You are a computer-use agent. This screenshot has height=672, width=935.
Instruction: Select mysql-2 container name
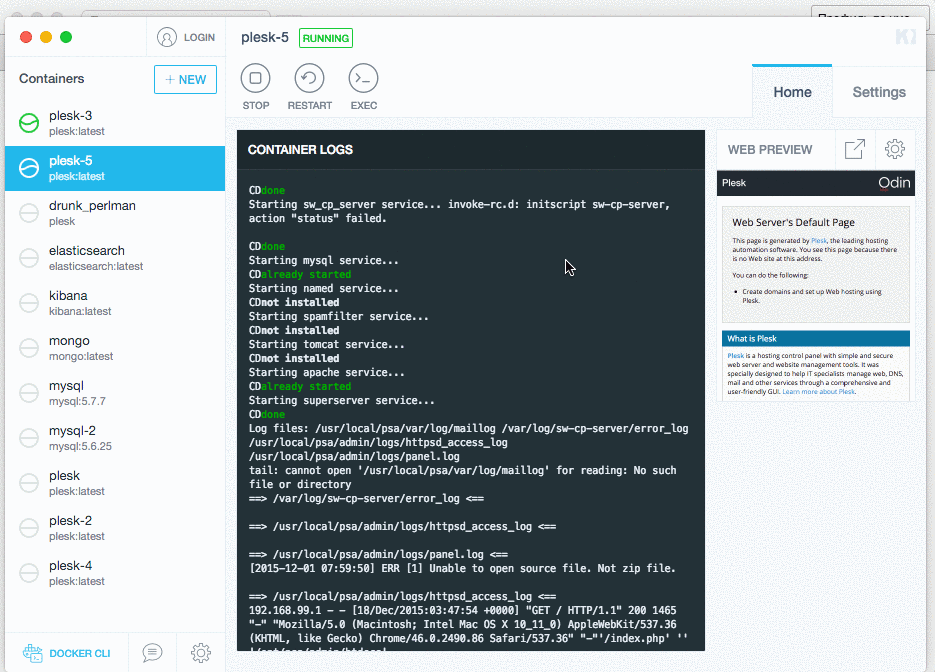pos(72,431)
